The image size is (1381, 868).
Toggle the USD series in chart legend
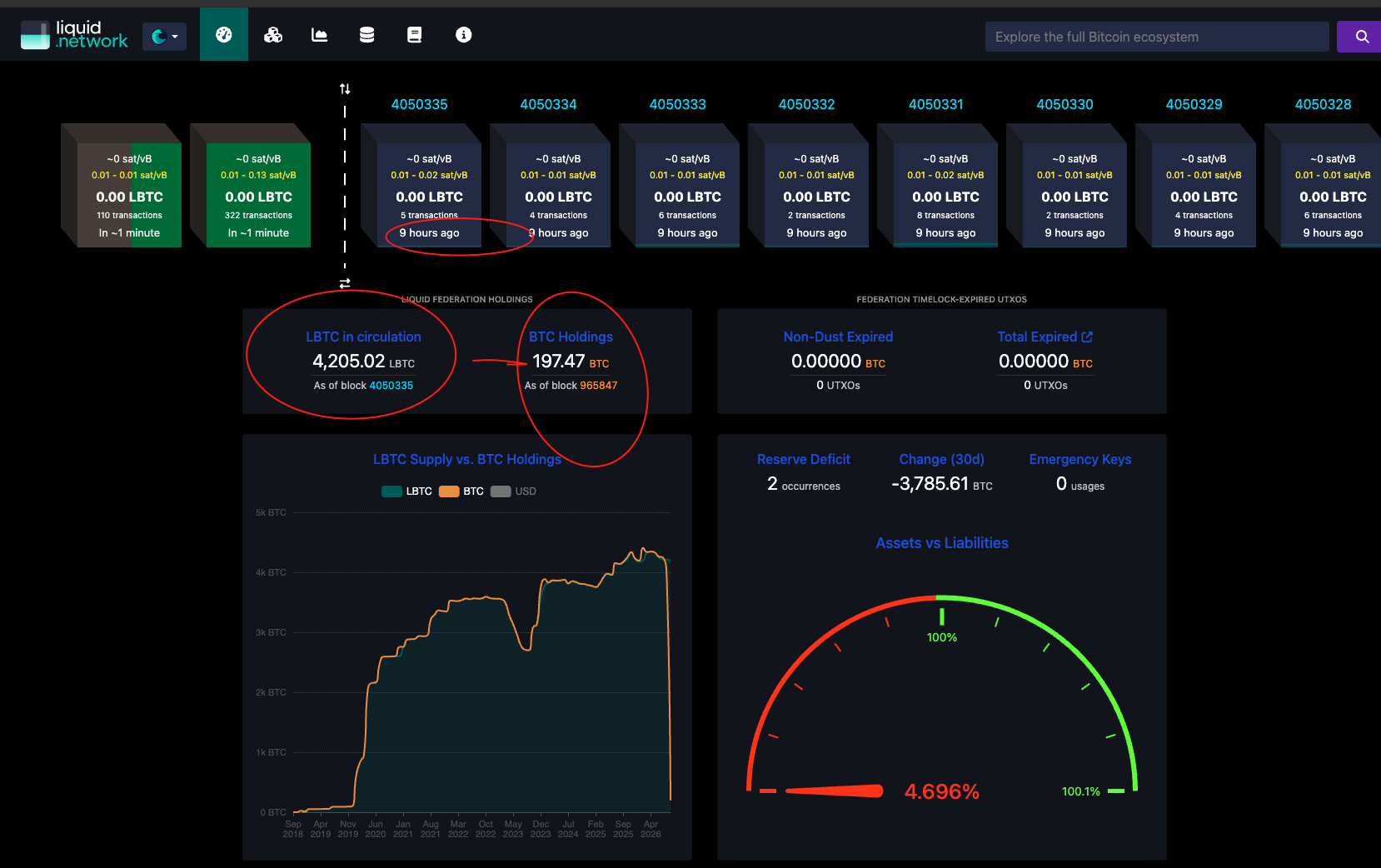[x=513, y=491]
